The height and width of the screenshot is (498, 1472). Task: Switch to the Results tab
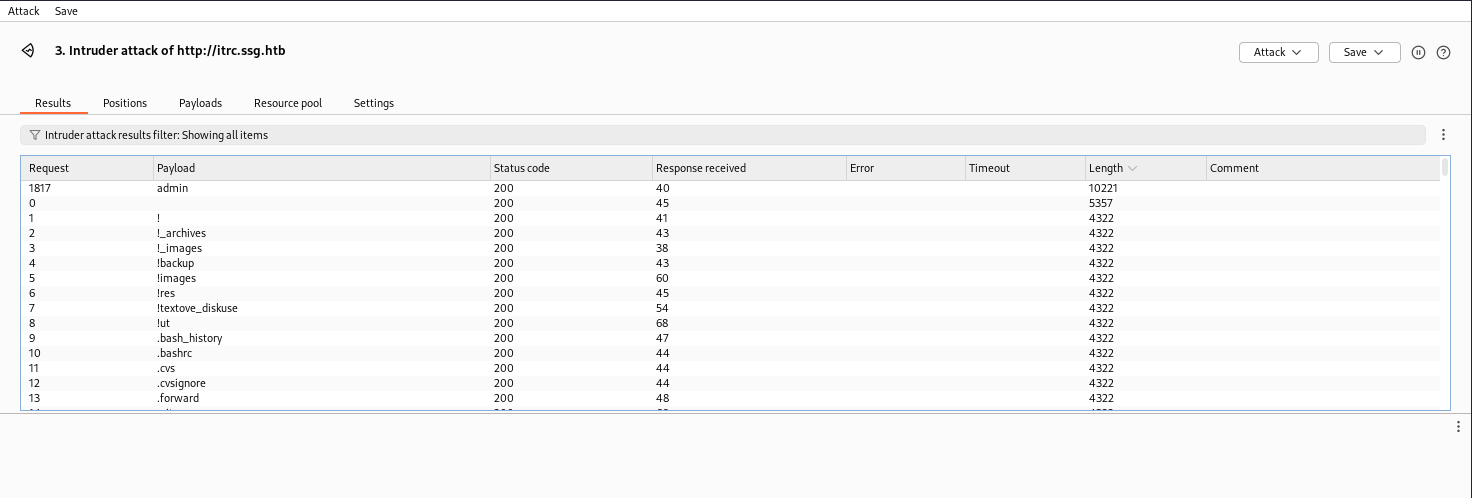pos(53,103)
